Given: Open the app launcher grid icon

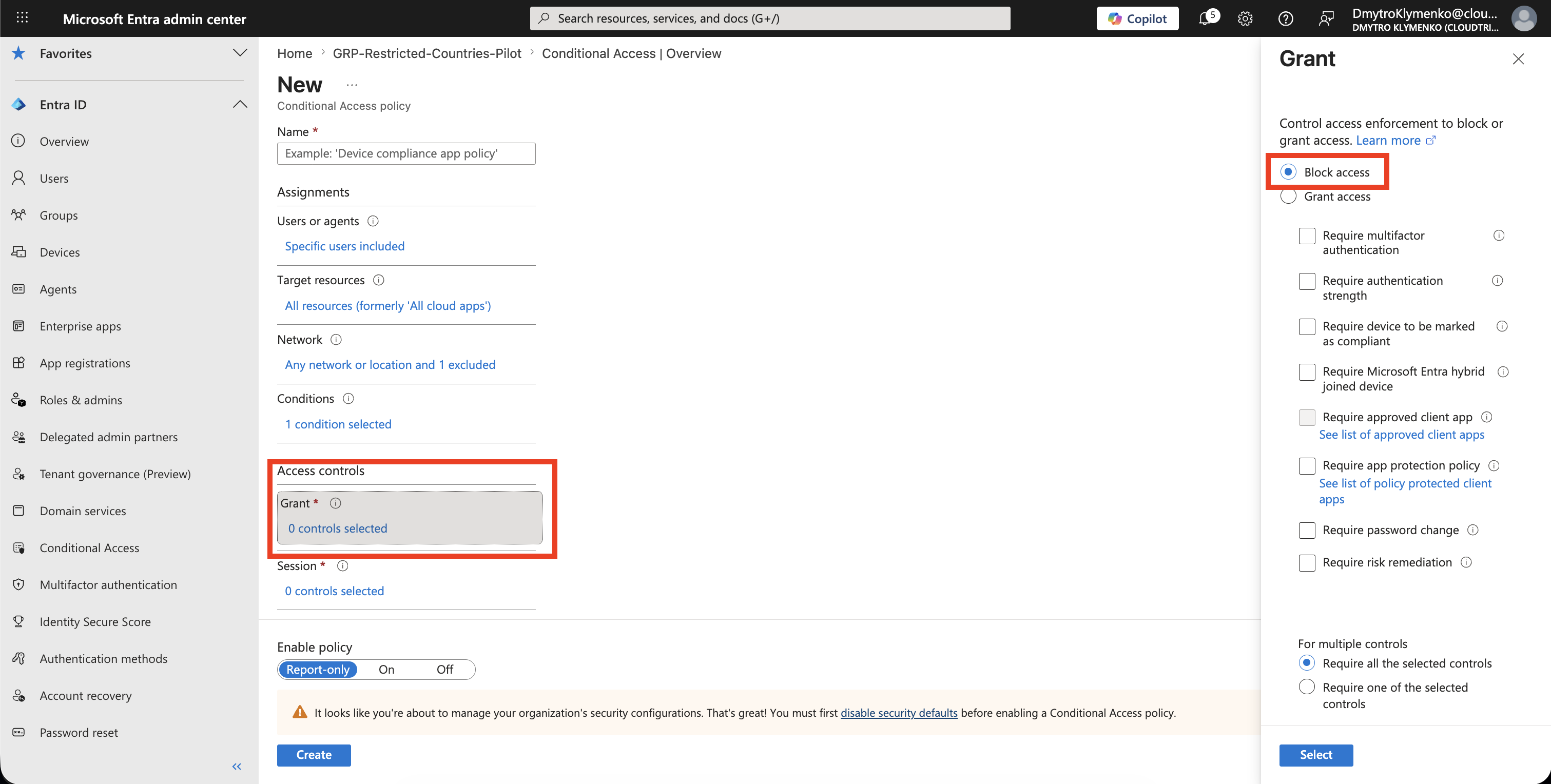Looking at the screenshot, I should (x=22, y=18).
